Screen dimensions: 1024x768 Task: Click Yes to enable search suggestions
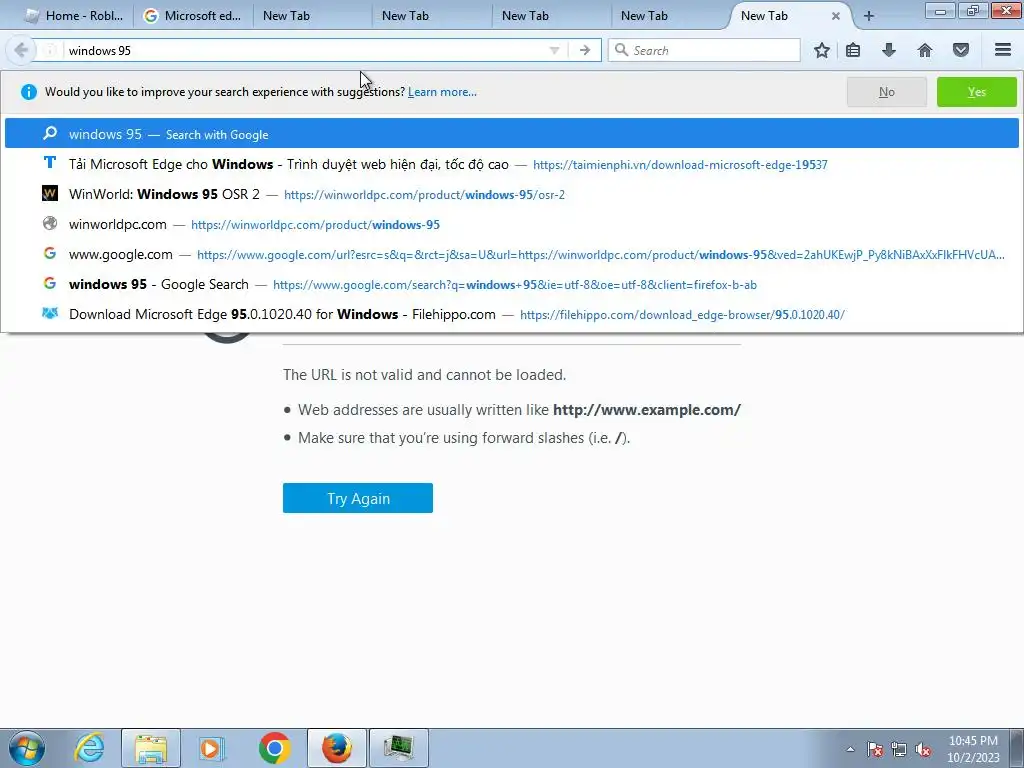[x=976, y=92]
